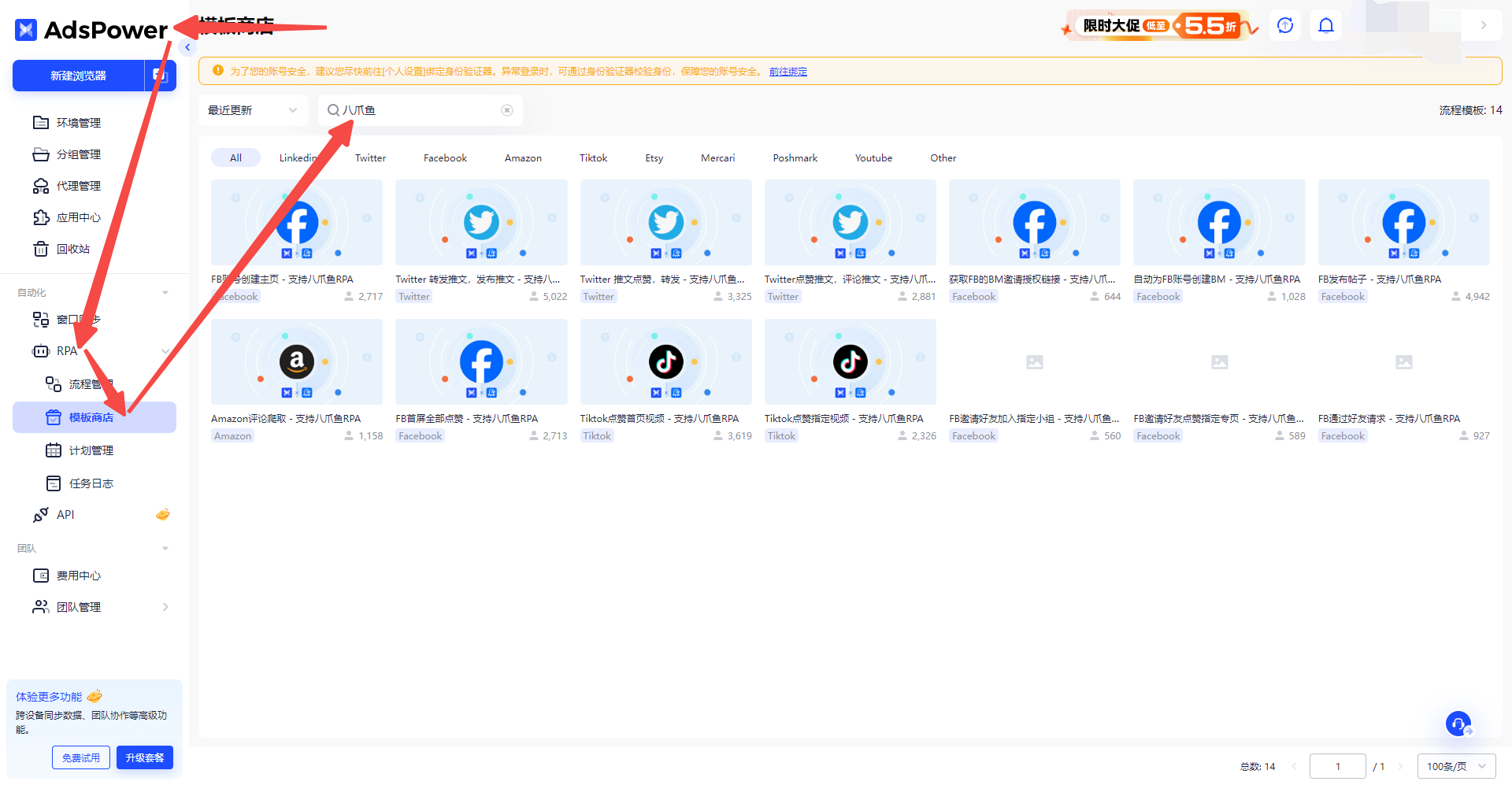The image size is (1512, 785).
Task: Open the API plug icon
Action: click(x=41, y=515)
